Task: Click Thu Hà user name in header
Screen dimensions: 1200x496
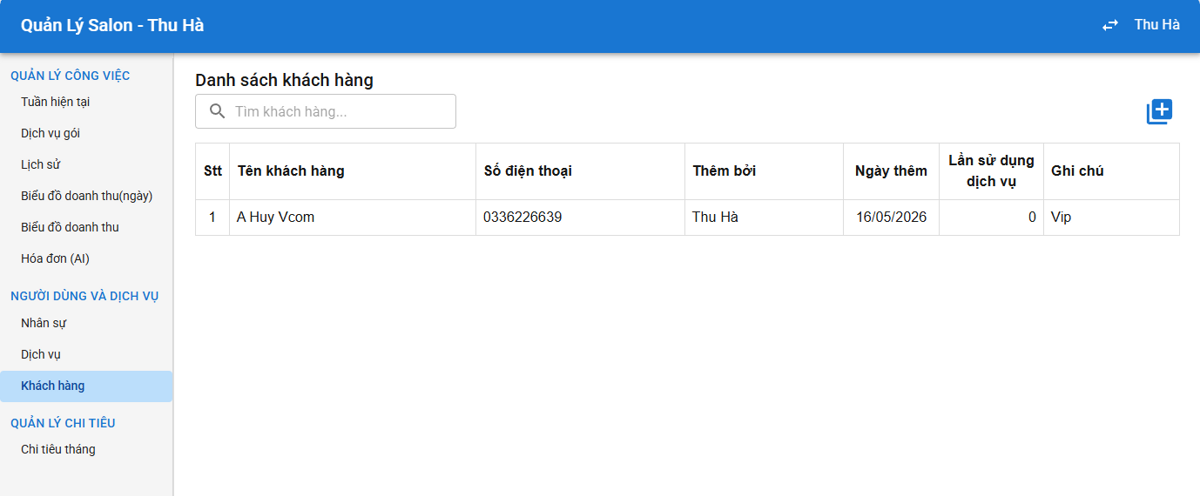Action: (1157, 25)
